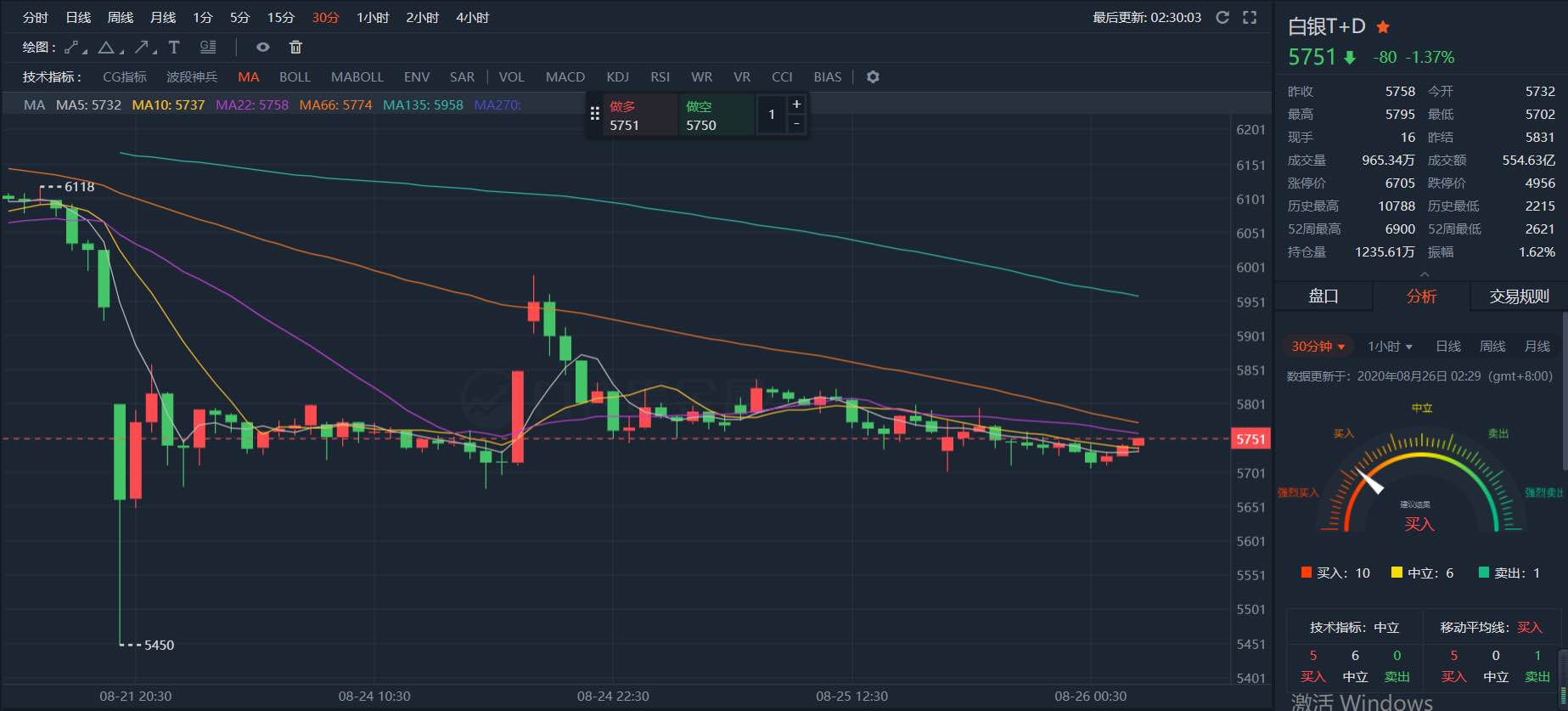Select the 4小时 timeframe
The image size is (1568, 711).
coord(472,17)
